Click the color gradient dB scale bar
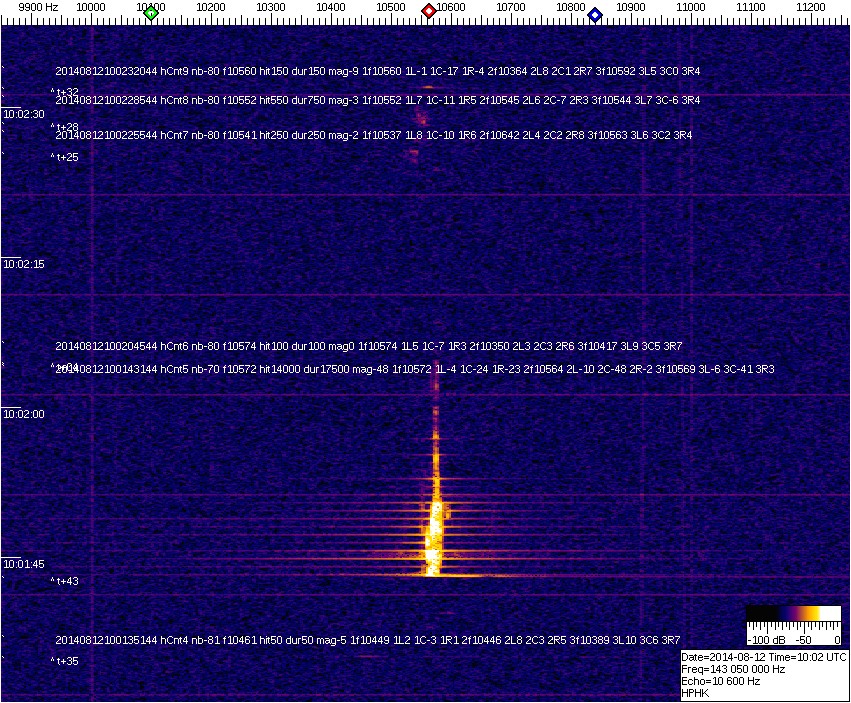Image resolution: width=851 pixels, height=703 pixels. pyautogui.click(x=794, y=614)
